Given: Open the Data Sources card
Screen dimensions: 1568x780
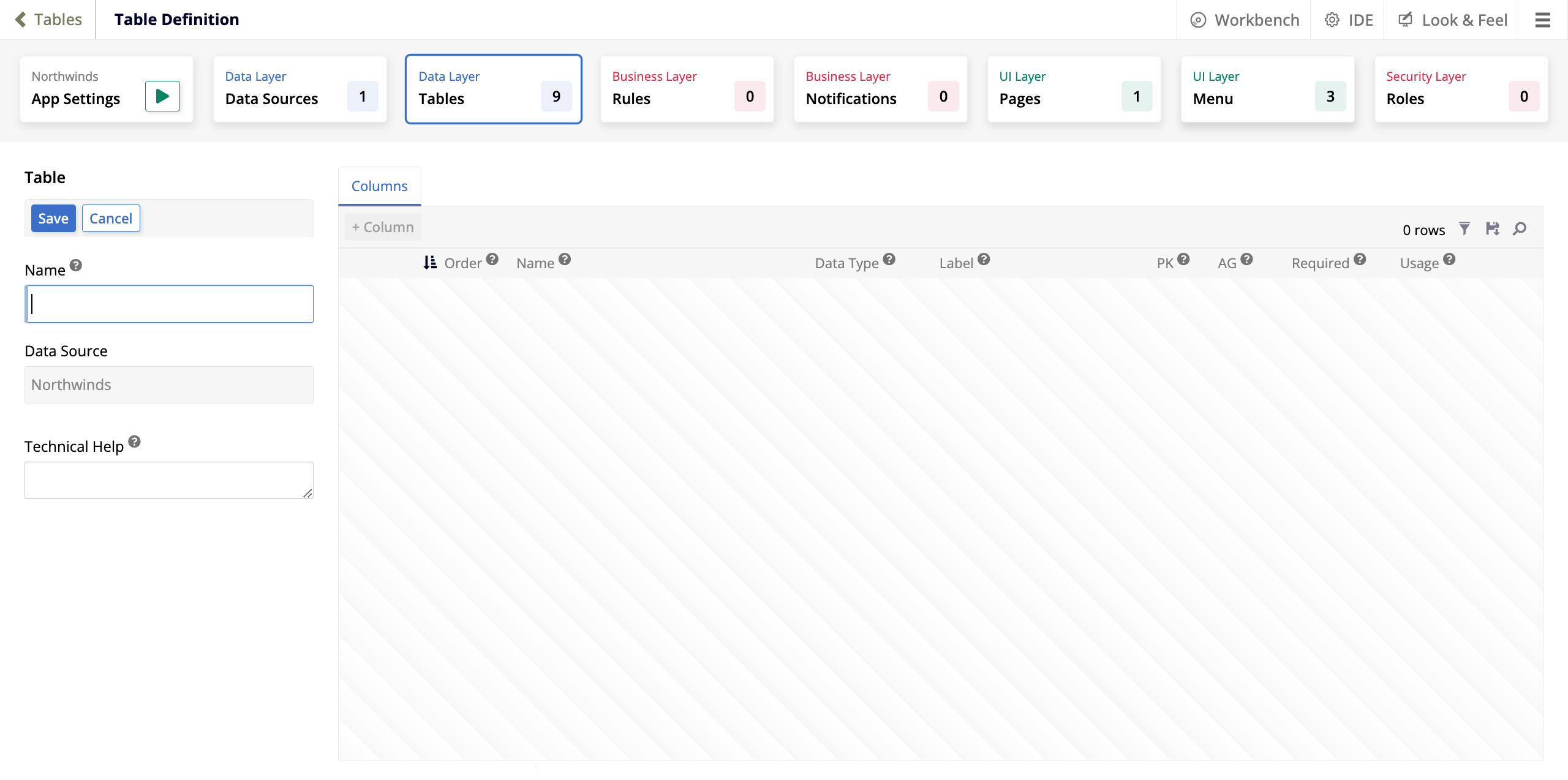Looking at the screenshot, I should (300, 89).
